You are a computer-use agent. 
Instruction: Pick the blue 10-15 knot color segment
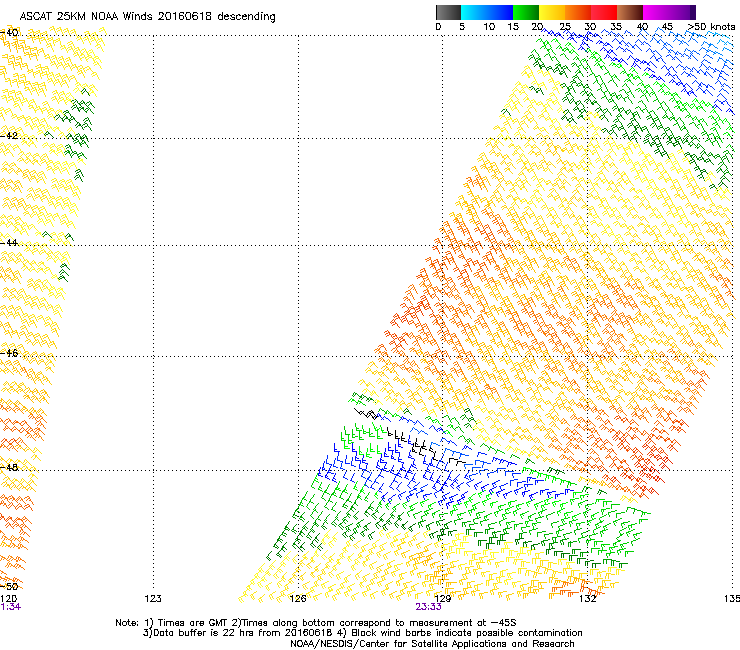[x=500, y=12]
